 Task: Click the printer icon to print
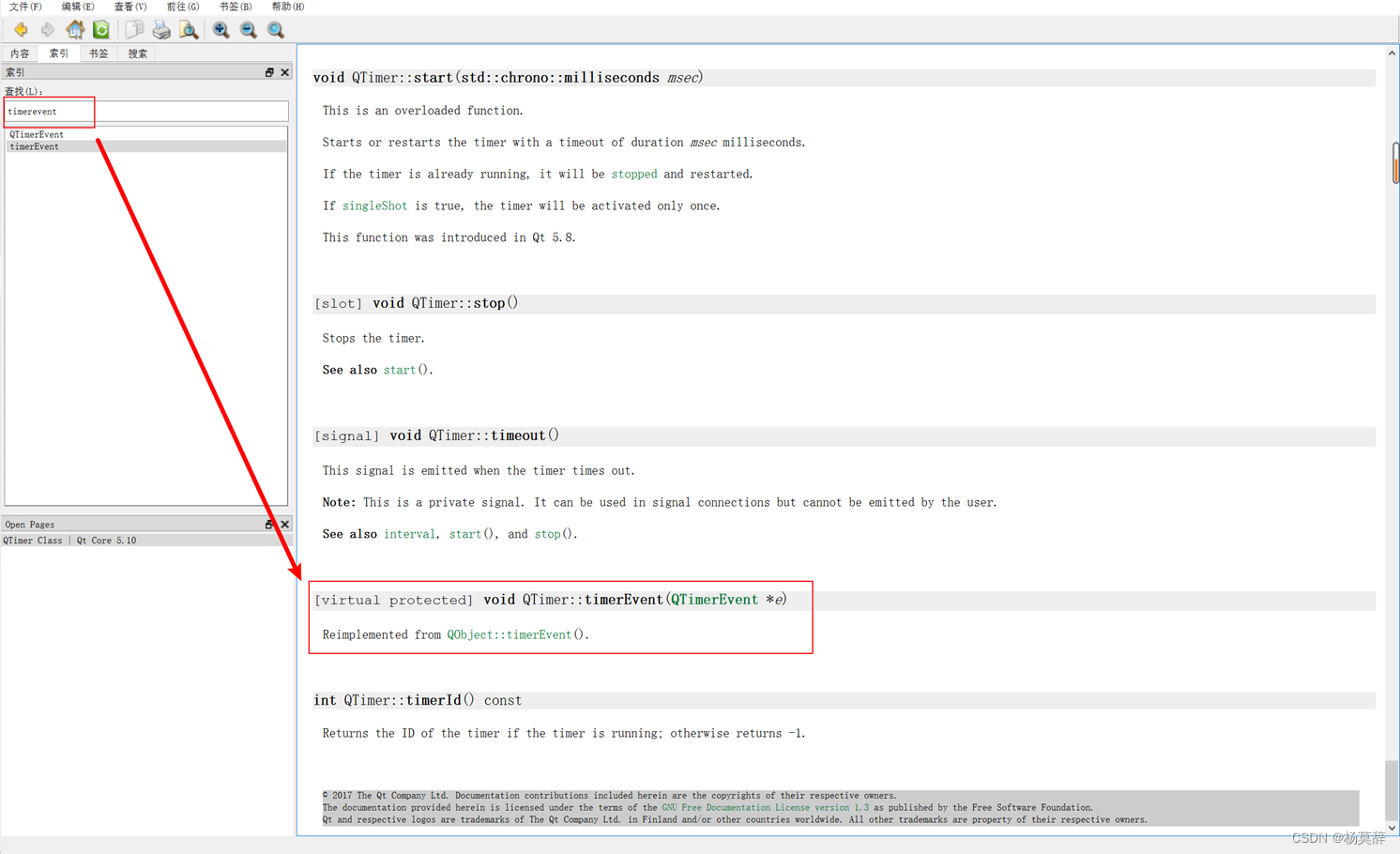(x=161, y=30)
